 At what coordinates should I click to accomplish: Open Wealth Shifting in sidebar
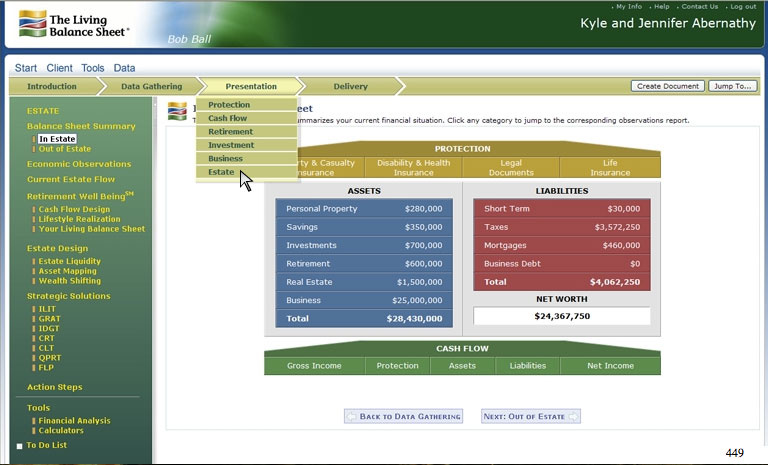[x=70, y=281]
